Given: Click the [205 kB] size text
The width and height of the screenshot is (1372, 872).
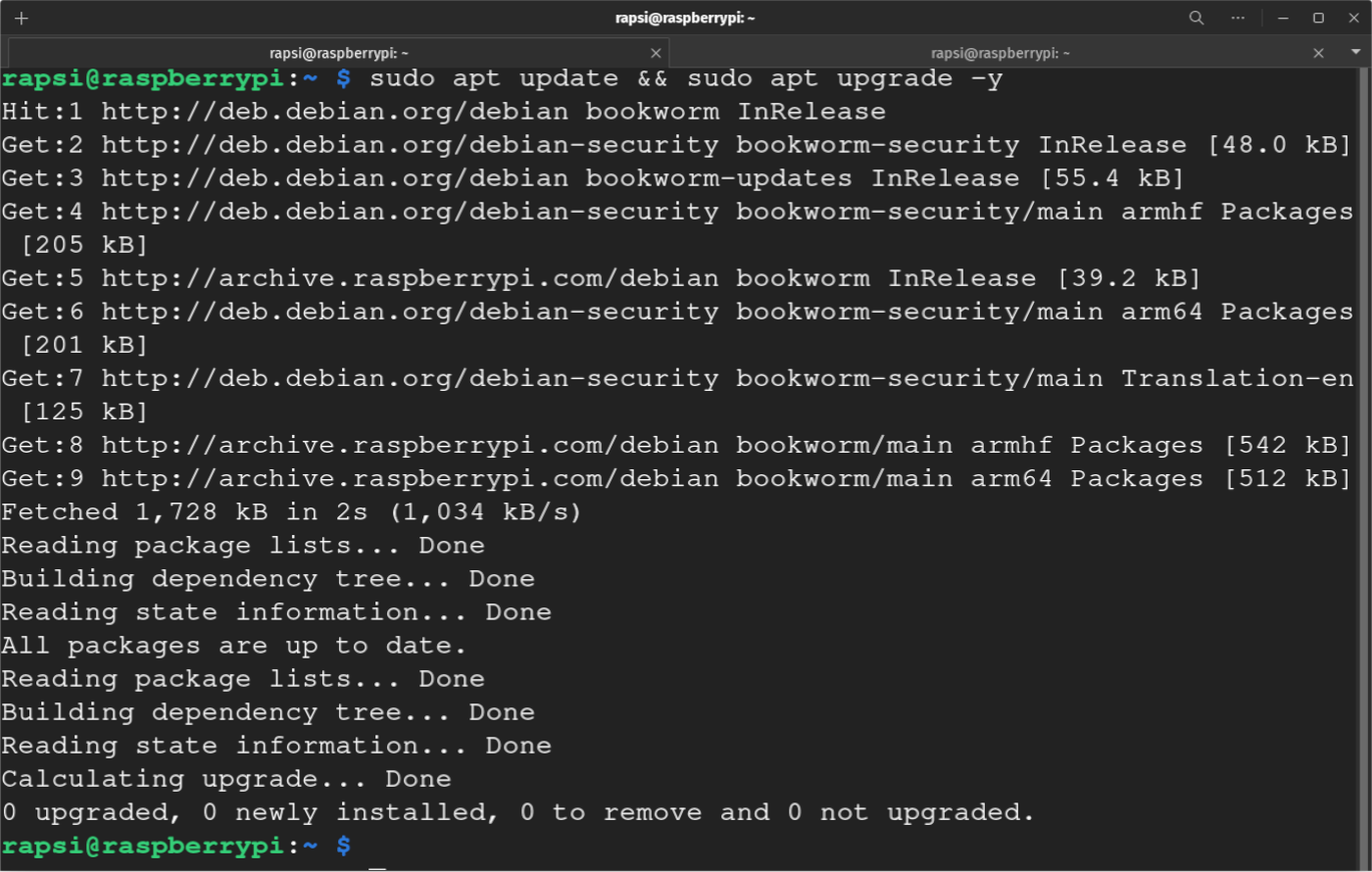Looking at the screenshot, I should (x=84, y=245).
